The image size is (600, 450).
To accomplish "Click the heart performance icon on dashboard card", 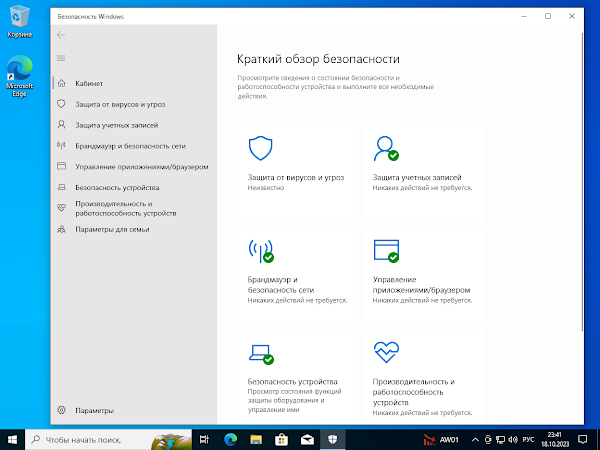I will (x=386, y=352).
